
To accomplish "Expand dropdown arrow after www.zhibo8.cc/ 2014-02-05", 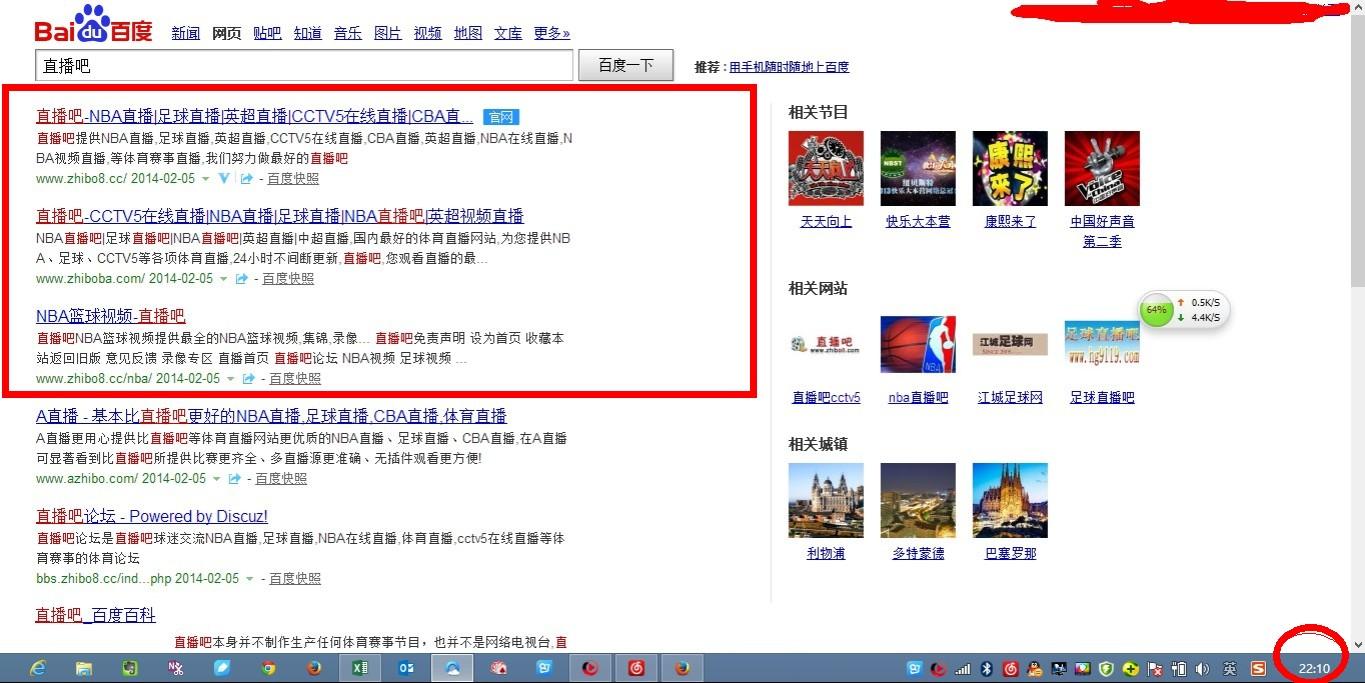I will pos(205,179).
